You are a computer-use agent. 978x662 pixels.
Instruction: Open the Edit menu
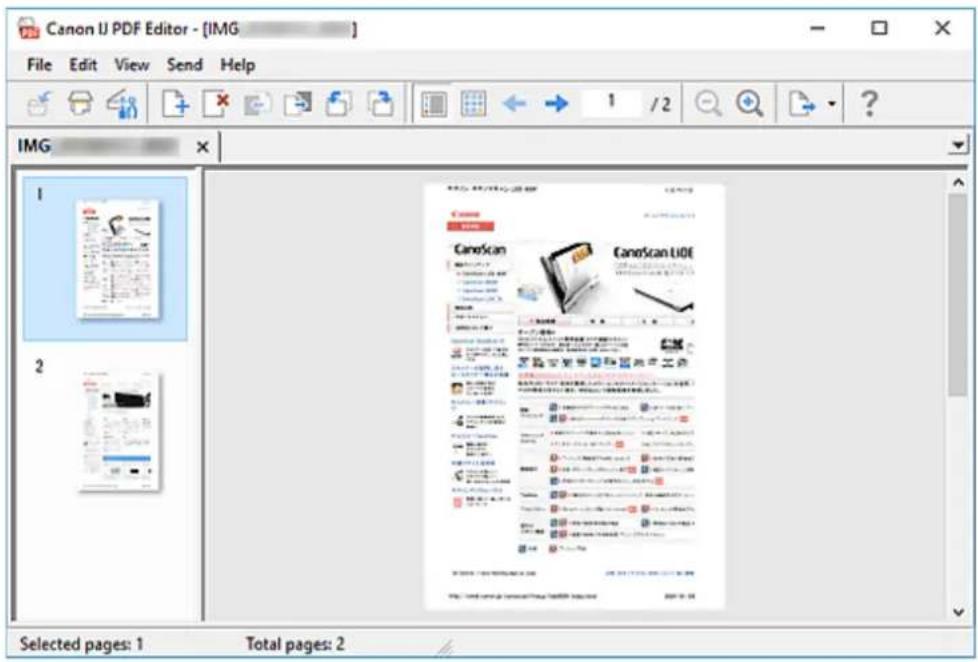pyautogui.click(x=83, y=65)
